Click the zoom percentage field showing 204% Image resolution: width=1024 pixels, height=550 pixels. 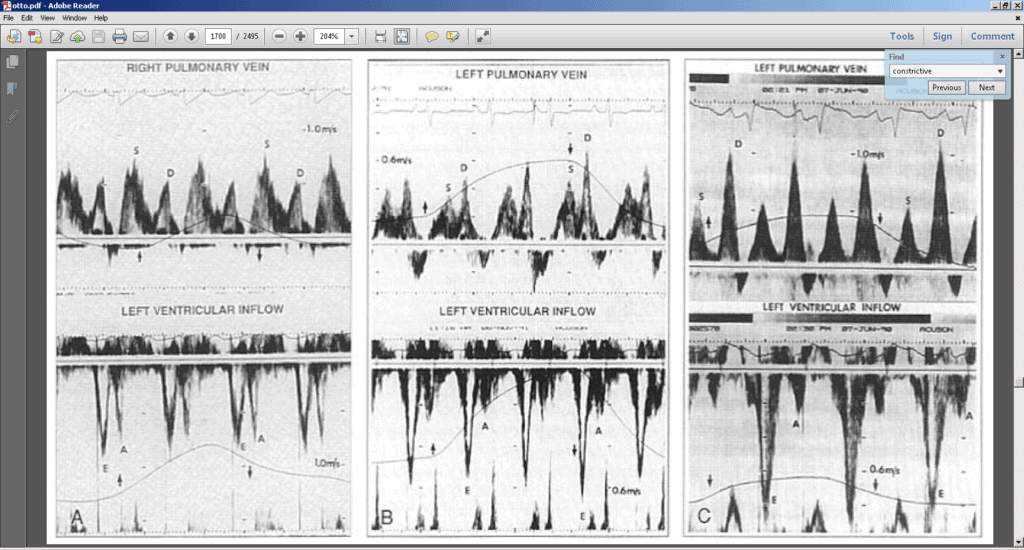pos(328,37)
